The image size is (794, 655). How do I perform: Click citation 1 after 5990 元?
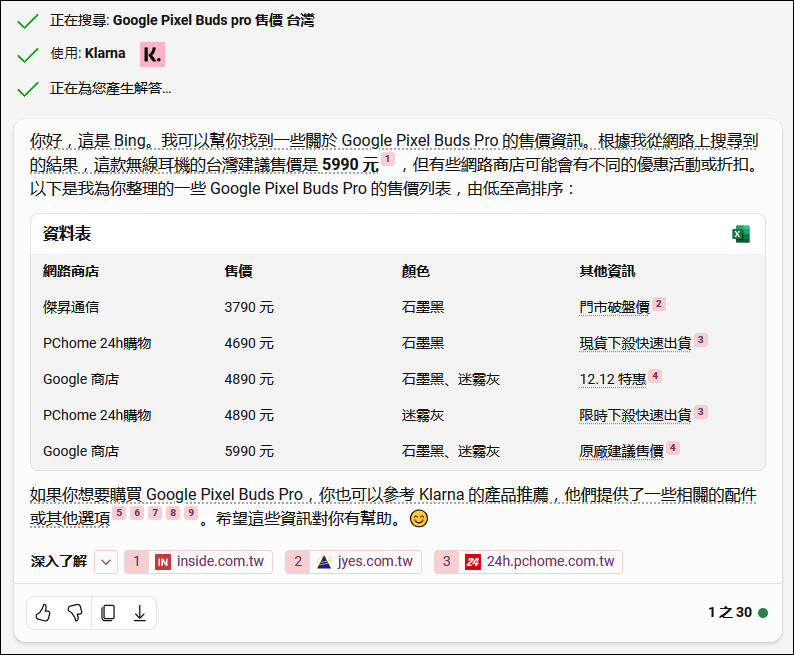388,159
